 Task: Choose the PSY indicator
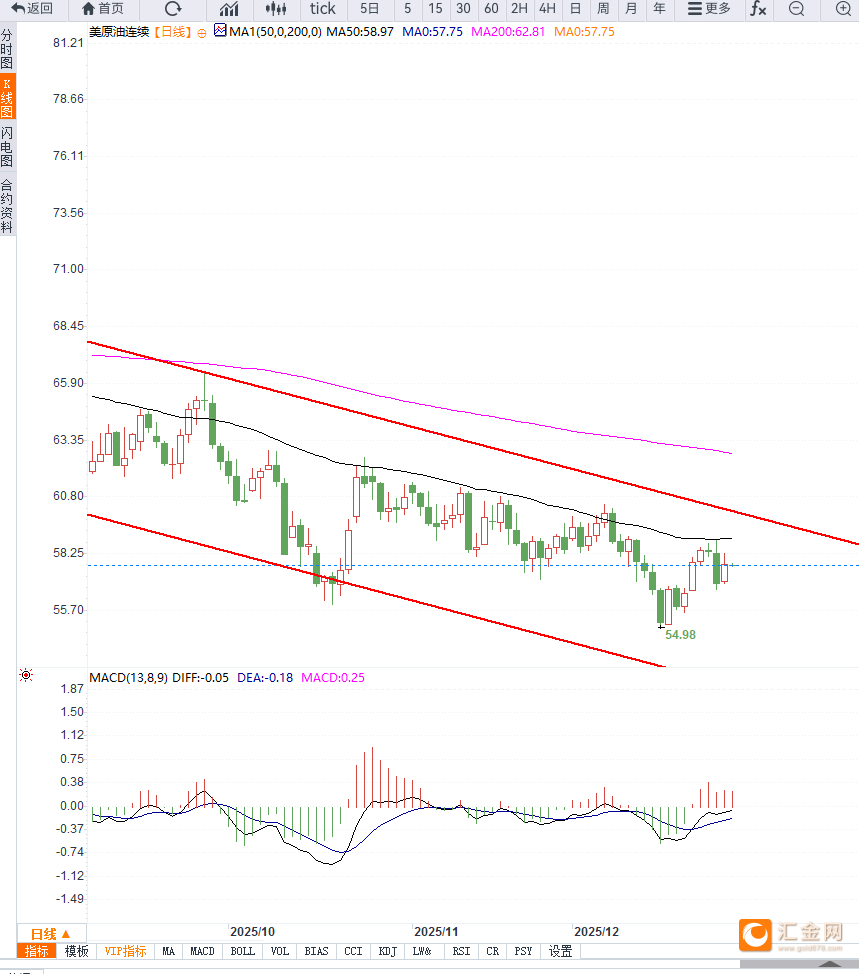tap(523, 951)
